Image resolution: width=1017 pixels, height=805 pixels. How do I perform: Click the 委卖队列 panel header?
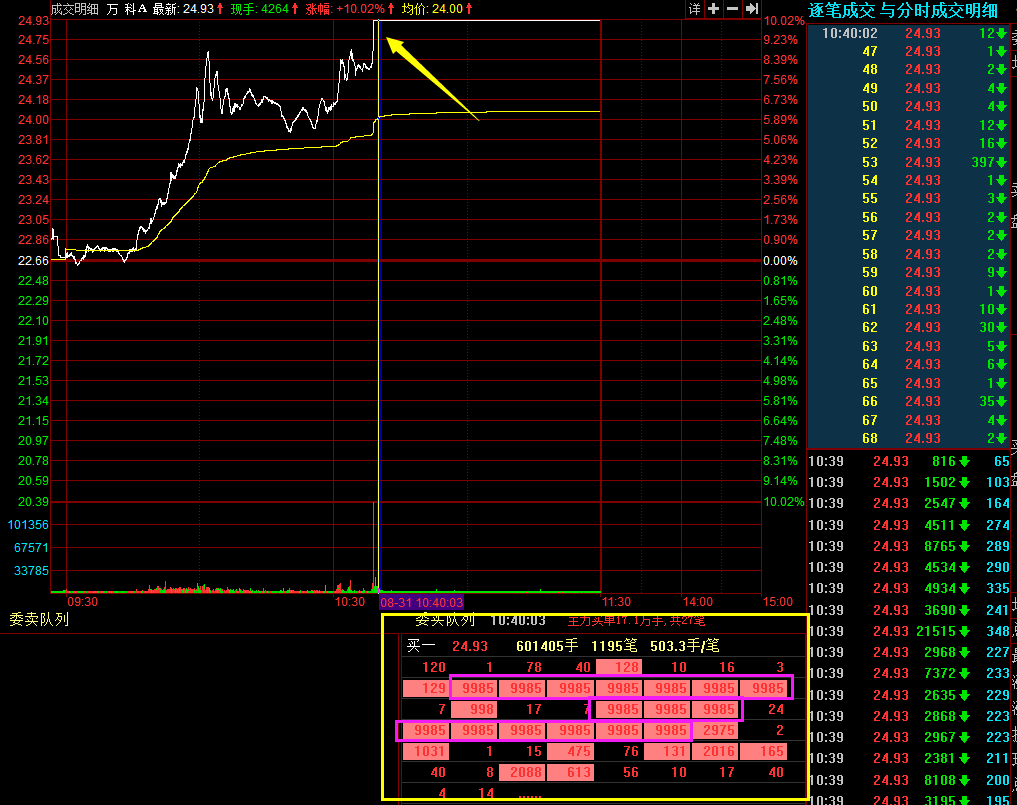tap(40, 619)
